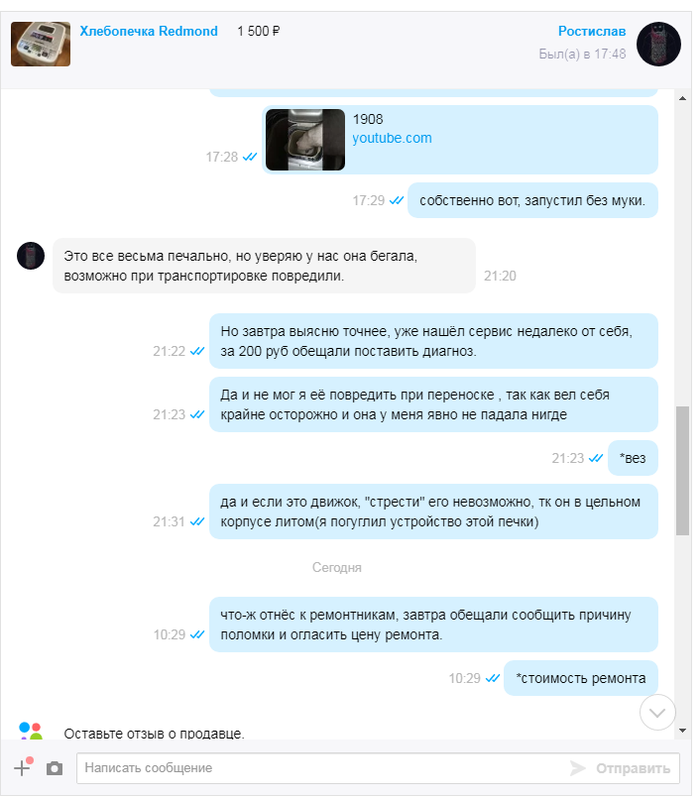Click the incoming message about транспортировке
Viewport: 700px width, 798px height.
(264, 266)
